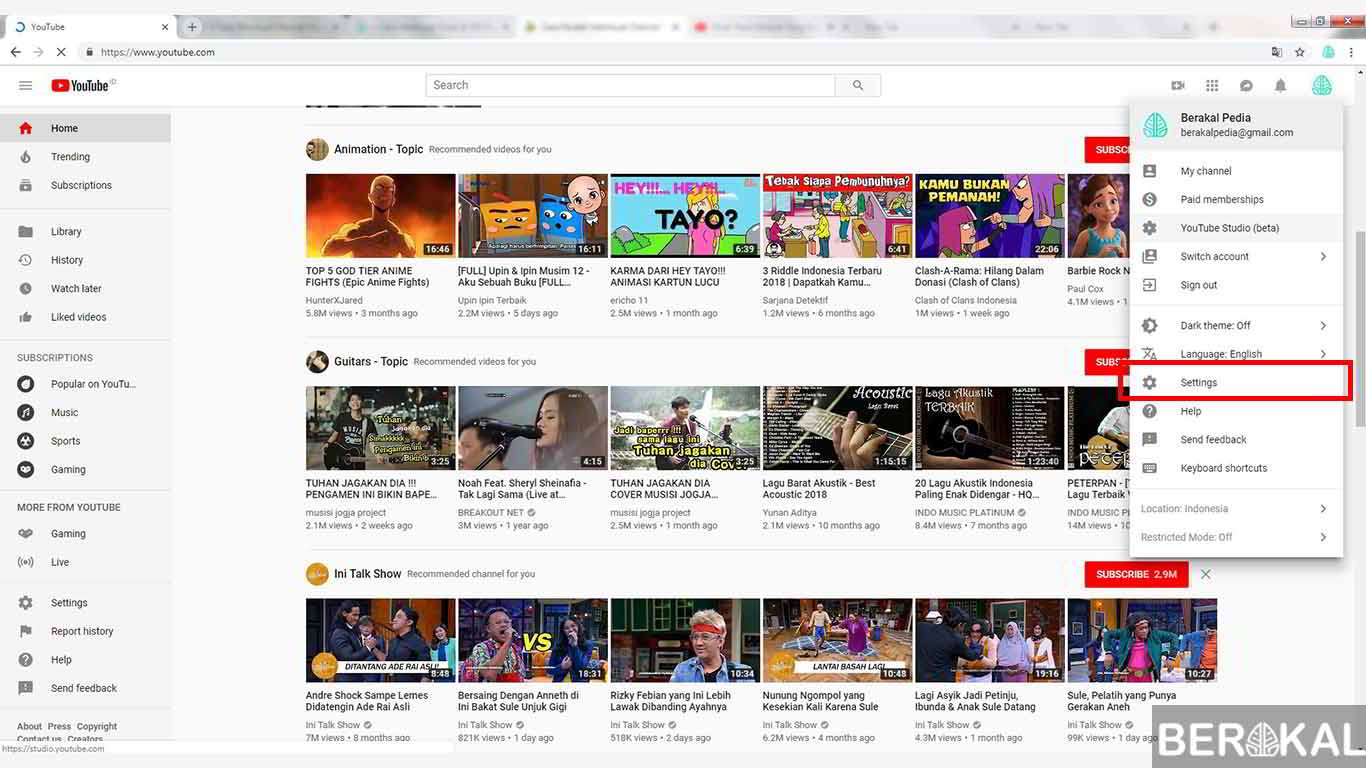
Task: Bookmark page with the star icon
Action: point(1300,52)
